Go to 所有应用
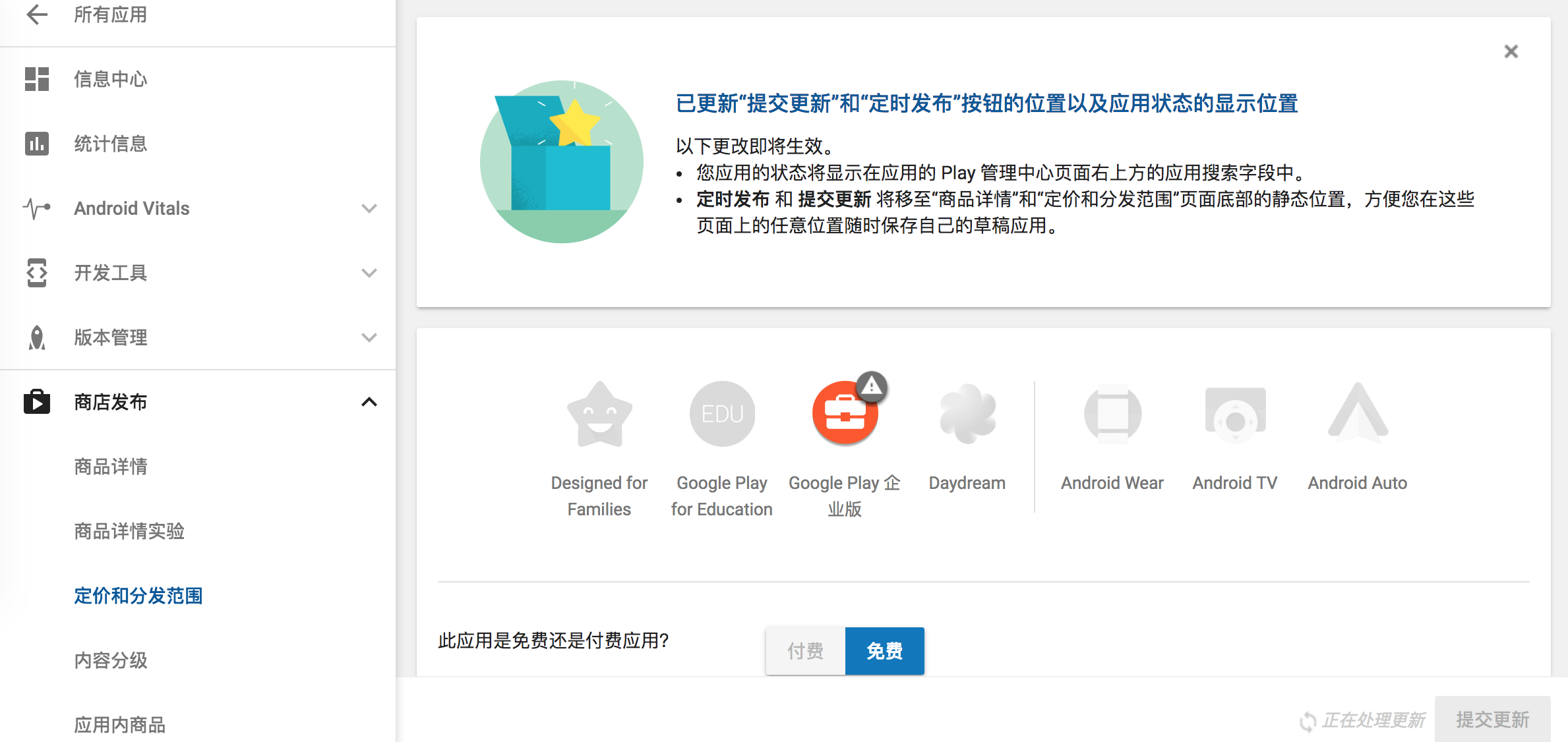This screenshot has height=742, width=1568. 110,14
